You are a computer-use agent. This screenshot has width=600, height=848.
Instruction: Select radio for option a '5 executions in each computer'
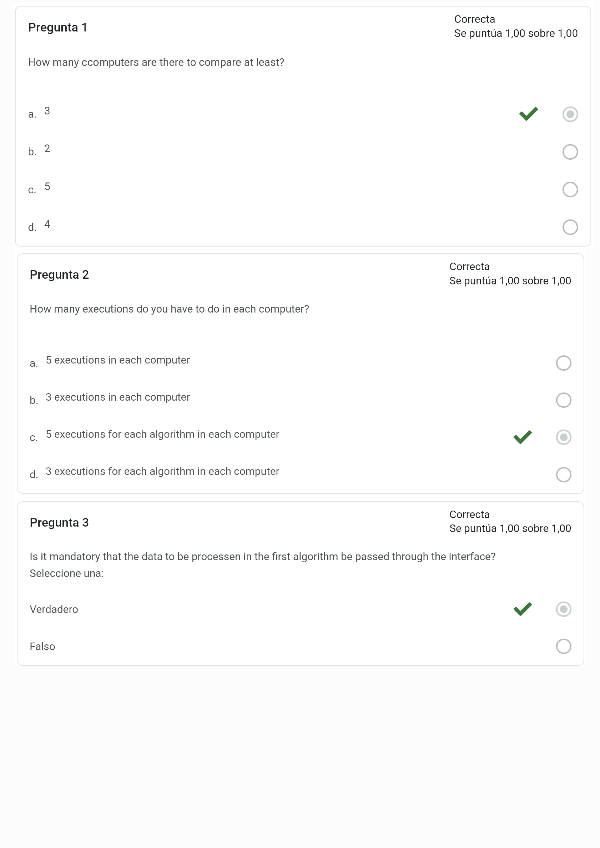[564, 363]
